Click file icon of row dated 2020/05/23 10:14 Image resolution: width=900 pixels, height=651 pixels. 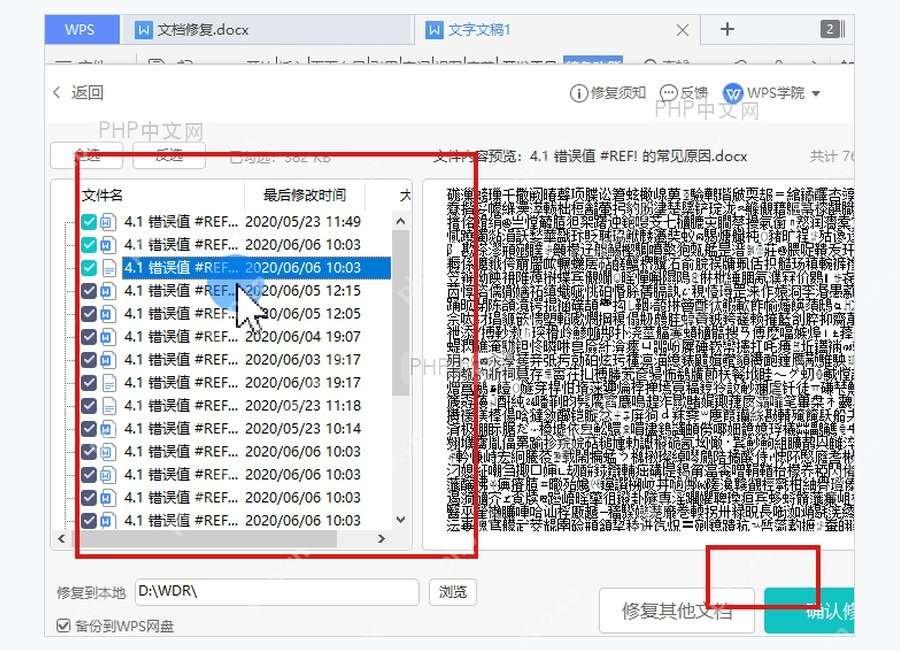108,428
